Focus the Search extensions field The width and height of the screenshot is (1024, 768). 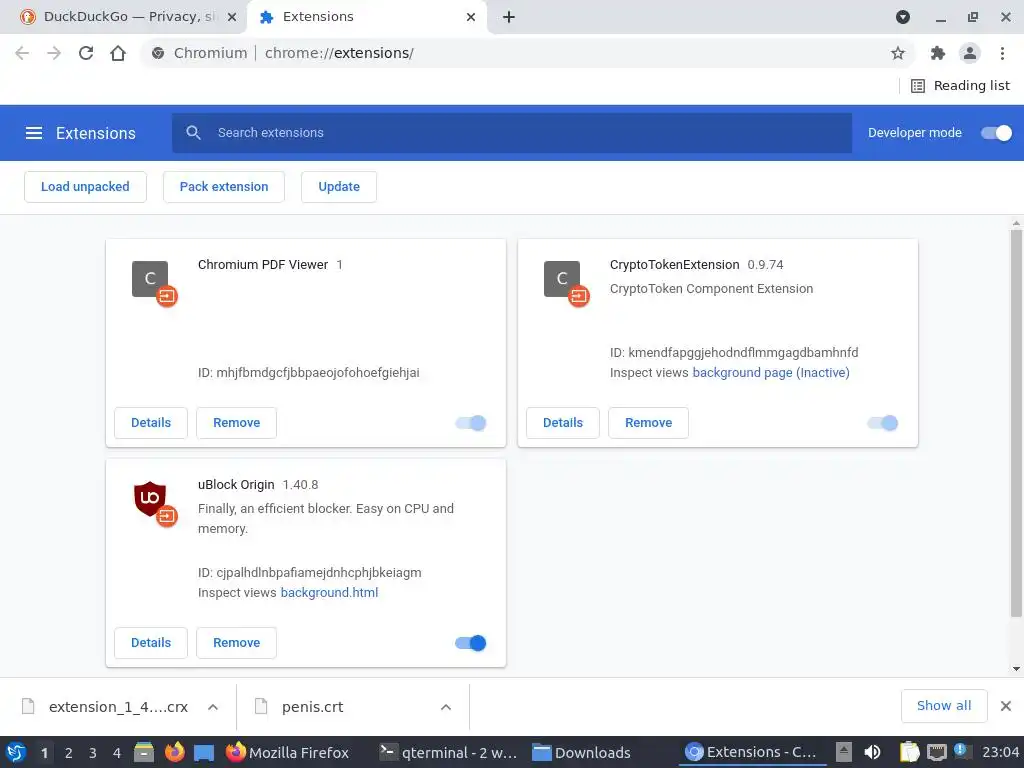512,133
